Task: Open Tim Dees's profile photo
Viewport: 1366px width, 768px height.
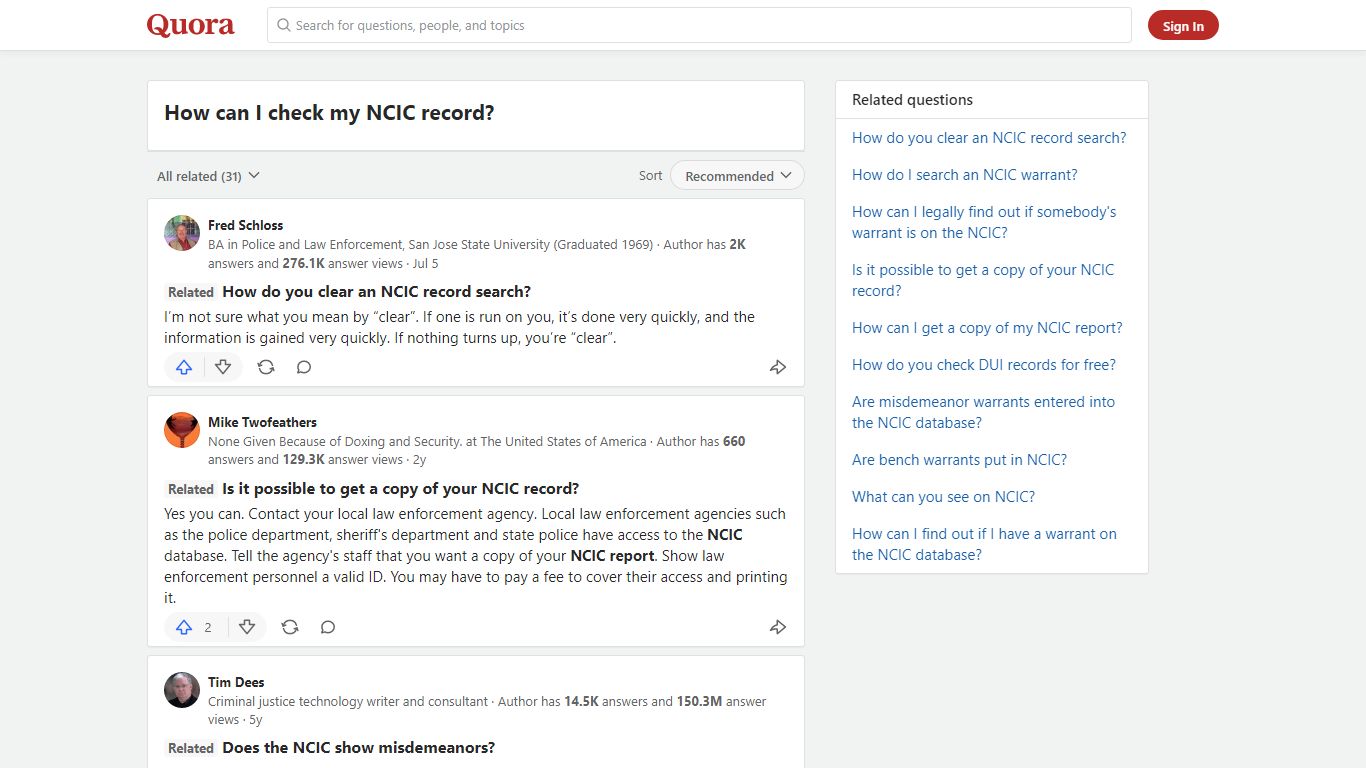Action: click(x=182, y=690)
